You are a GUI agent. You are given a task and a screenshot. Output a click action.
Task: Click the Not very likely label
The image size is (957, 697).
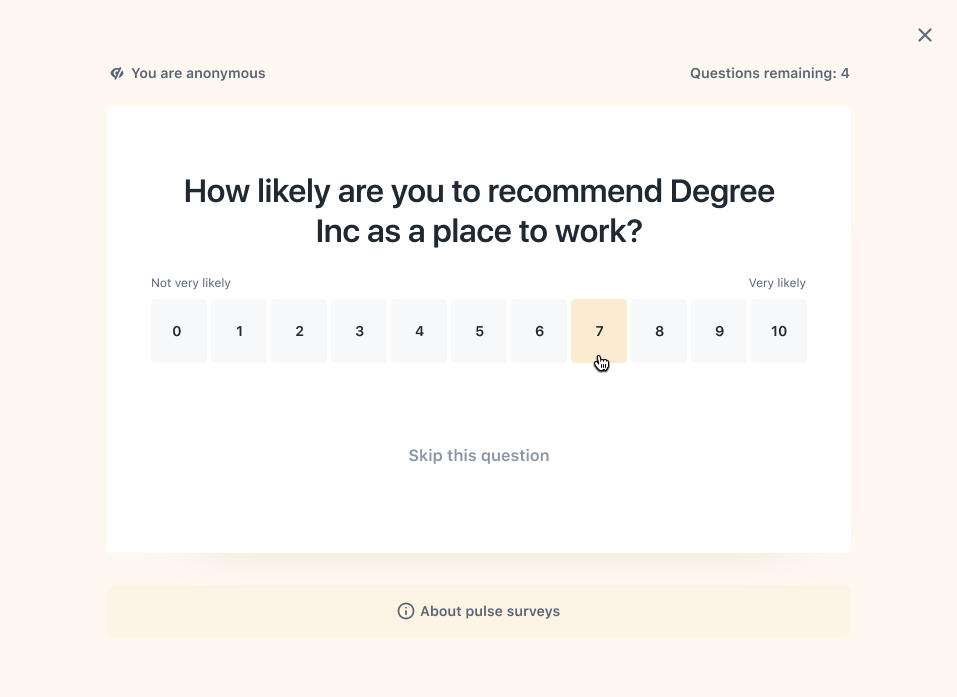click(190, 283)
